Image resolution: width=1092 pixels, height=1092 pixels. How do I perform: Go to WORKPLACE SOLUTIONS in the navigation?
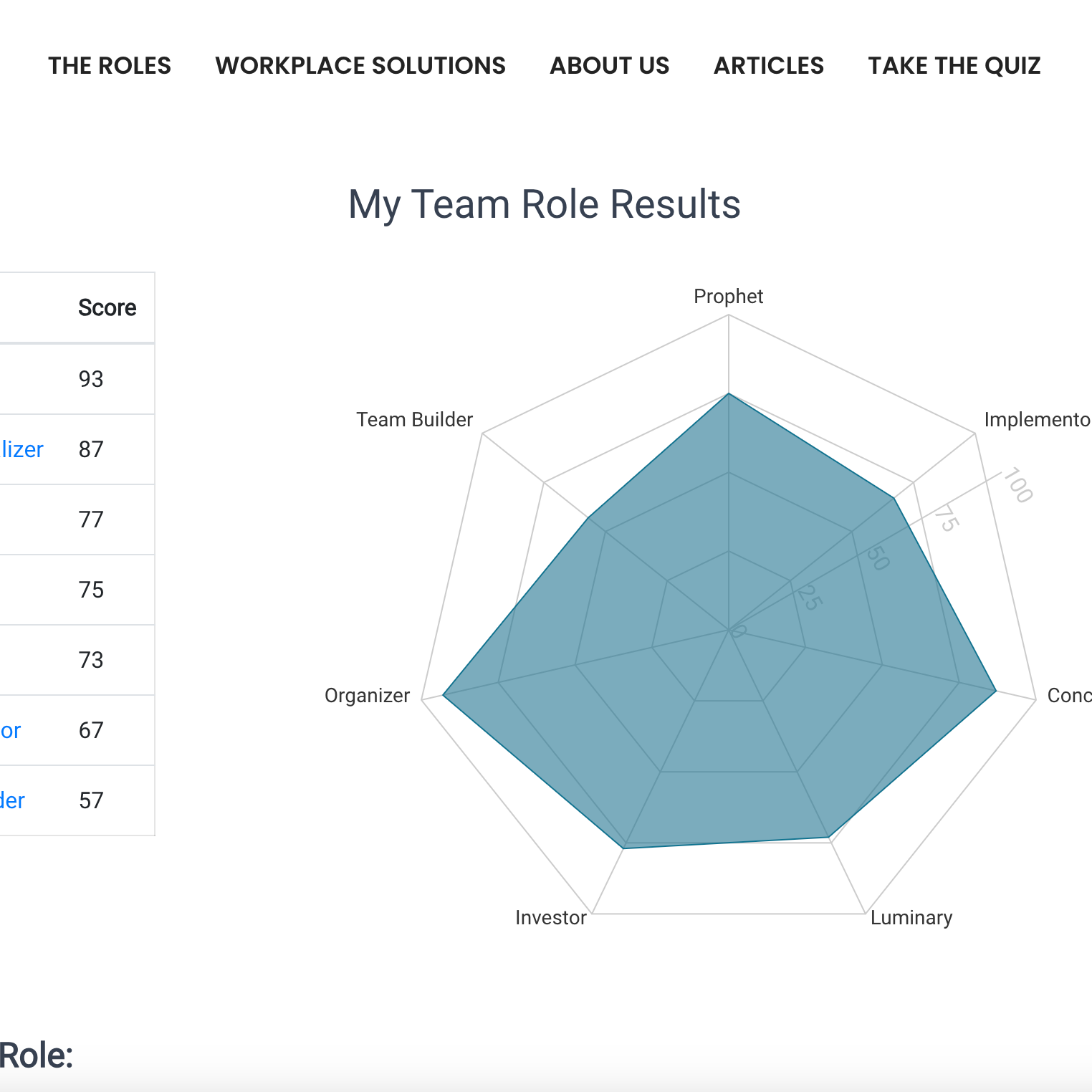(x=360, y=66)
